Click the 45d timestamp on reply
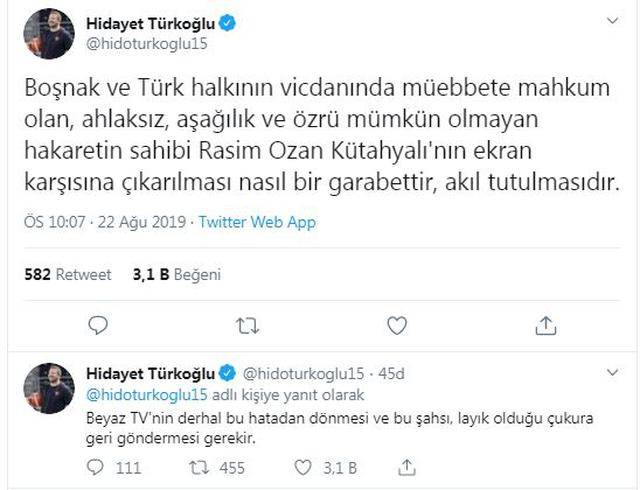The height and width of the screenshot is (490, 640). [x=391, y=374]
